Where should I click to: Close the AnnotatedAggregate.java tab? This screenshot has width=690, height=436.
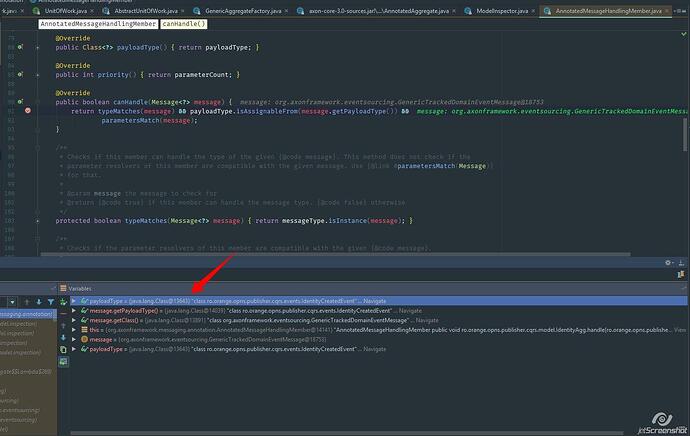point(454,11)
